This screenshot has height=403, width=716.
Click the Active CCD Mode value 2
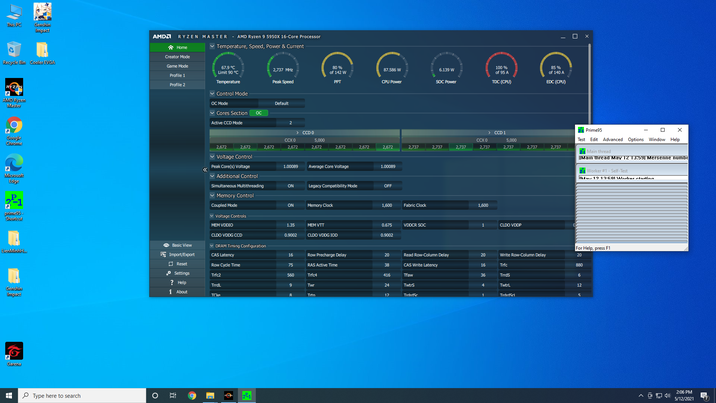point(290,123)
